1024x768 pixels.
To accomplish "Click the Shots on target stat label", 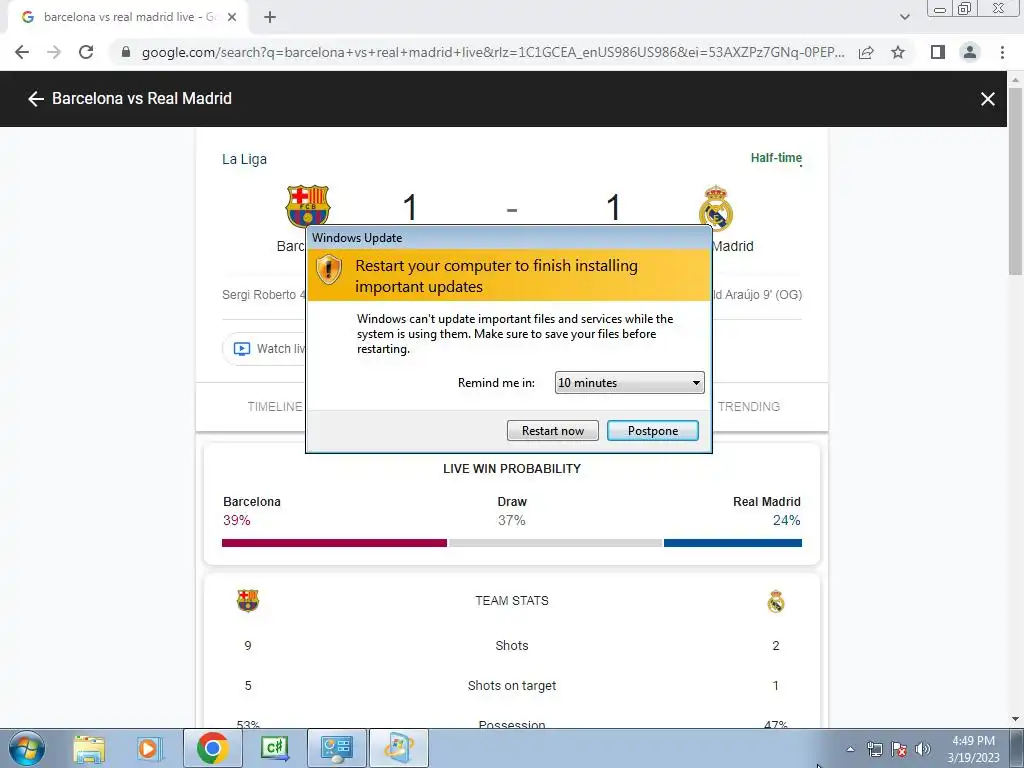I will [x=511, y=686].
